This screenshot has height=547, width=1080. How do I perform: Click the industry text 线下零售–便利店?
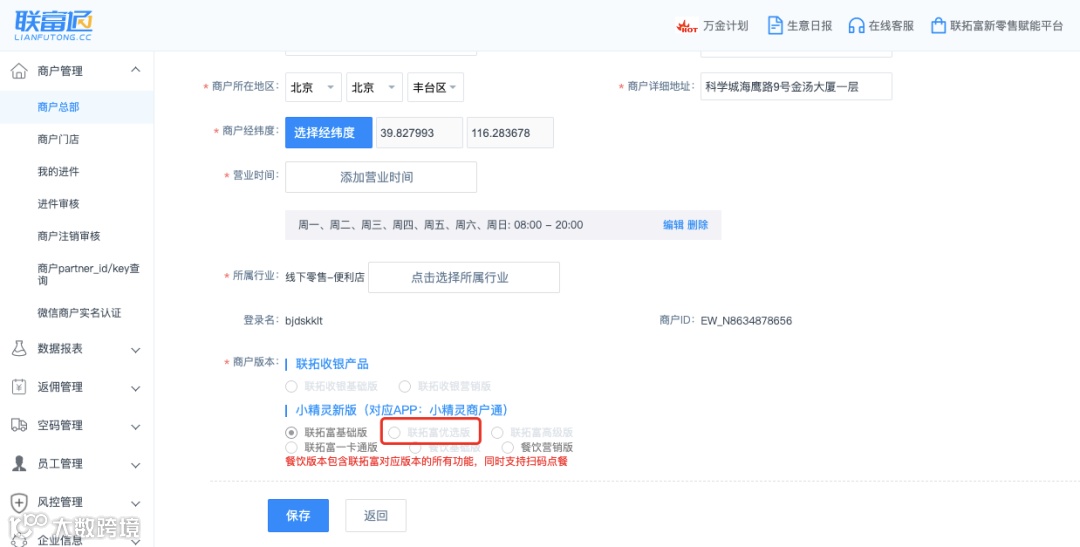[x=325, y=278]
